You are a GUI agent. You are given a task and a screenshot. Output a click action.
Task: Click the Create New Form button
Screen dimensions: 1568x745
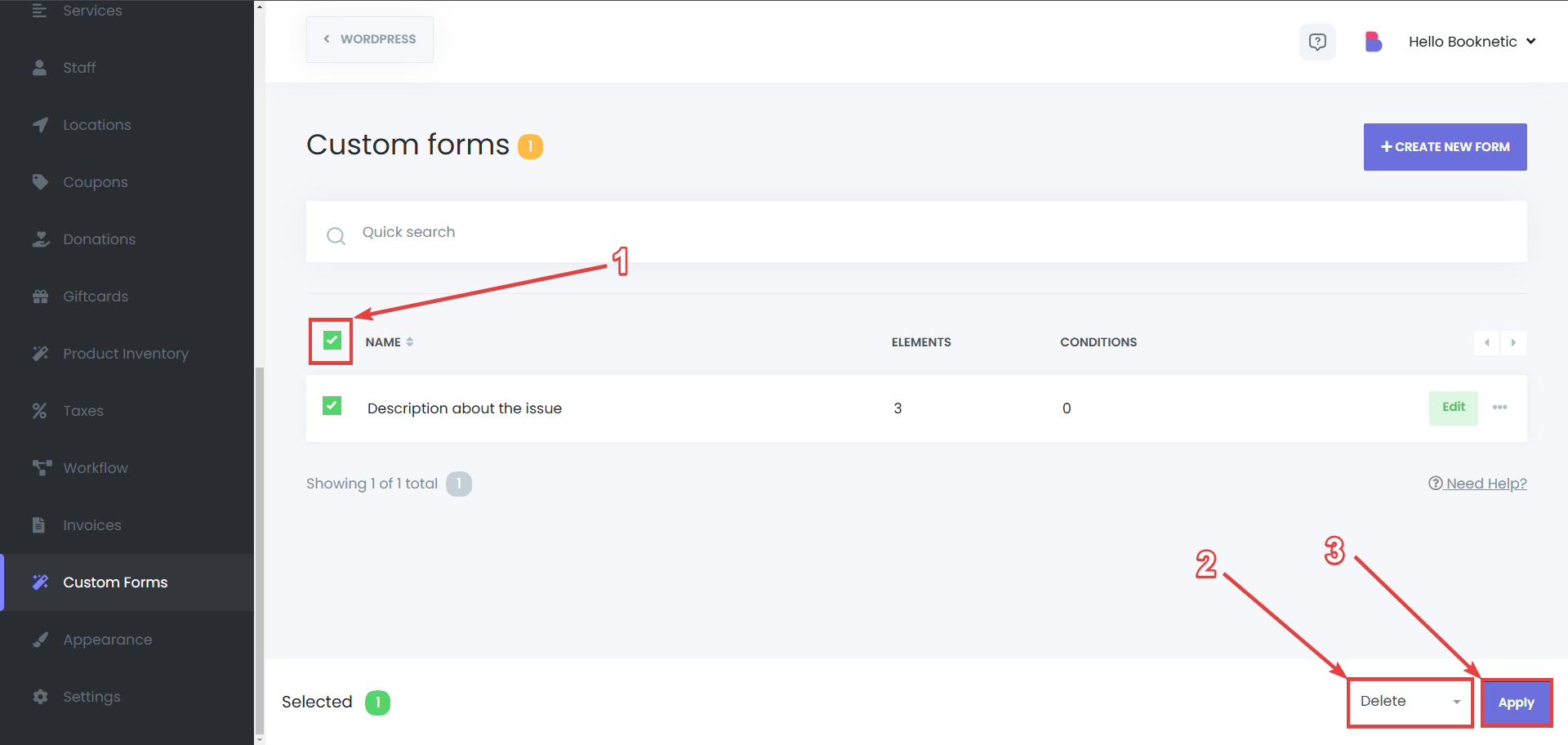(1445, 147)
